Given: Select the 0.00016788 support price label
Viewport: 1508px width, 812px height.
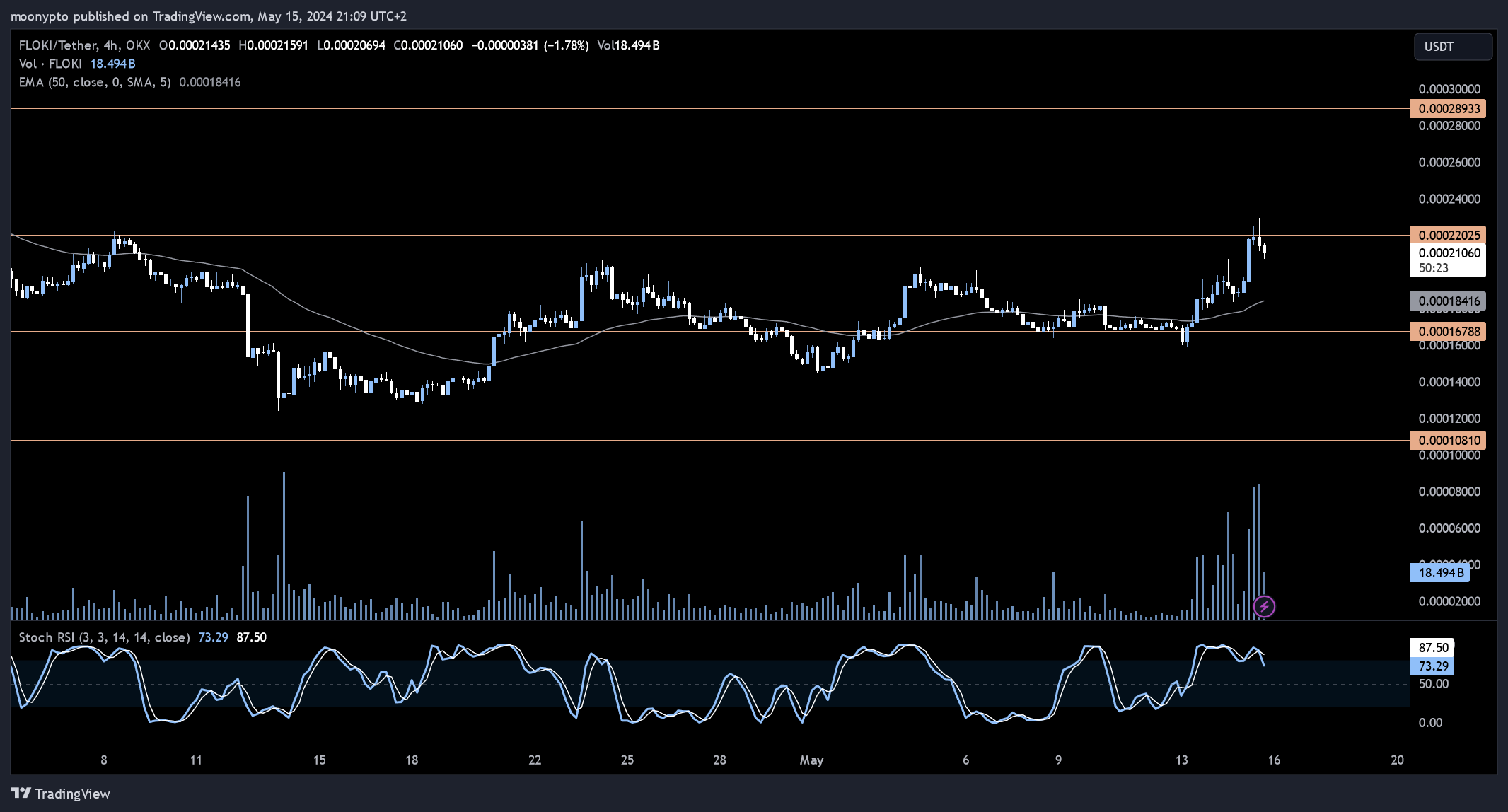Looking at the screenshot, I should 1449,331.
